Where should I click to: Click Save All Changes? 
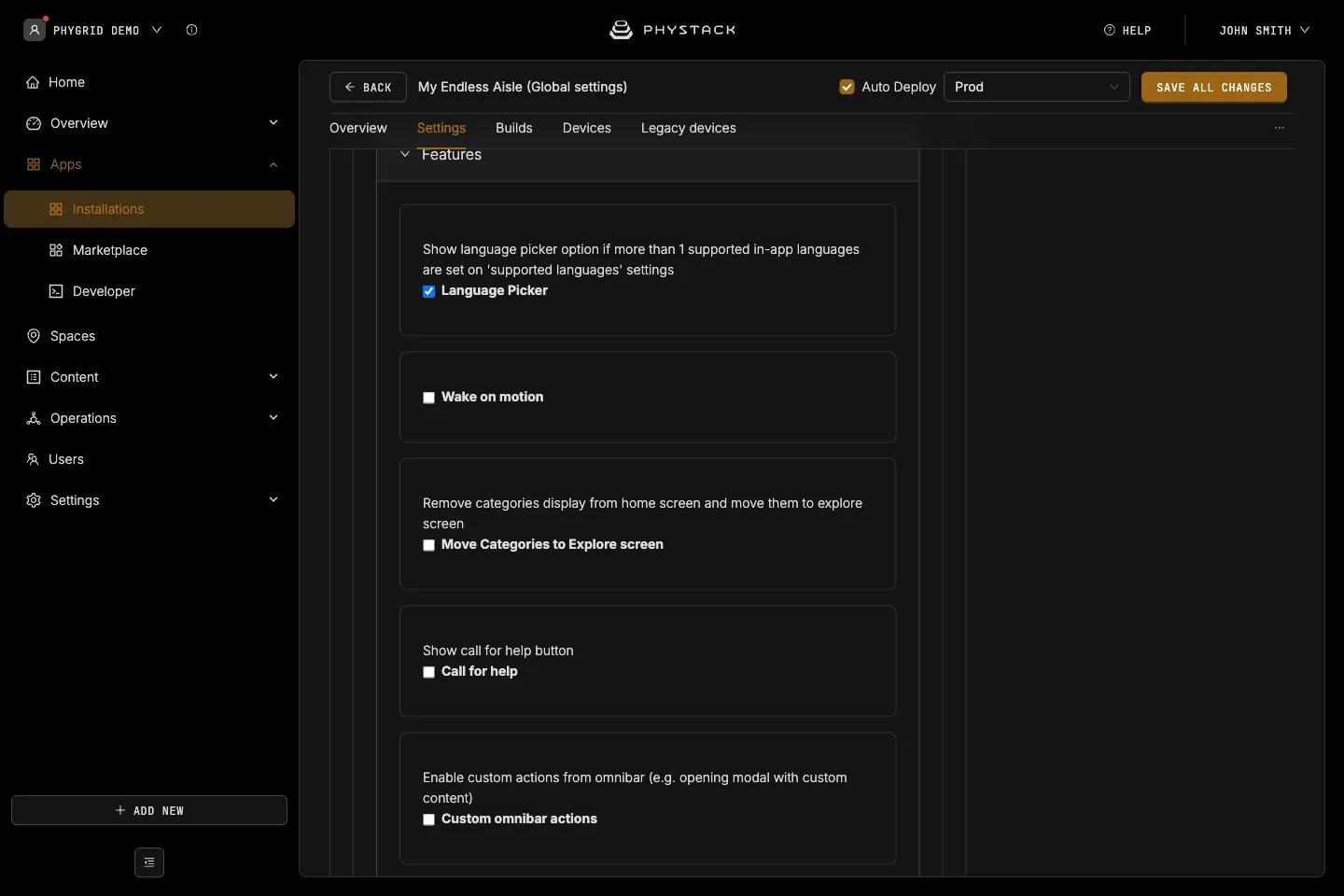click(1214, 87)
